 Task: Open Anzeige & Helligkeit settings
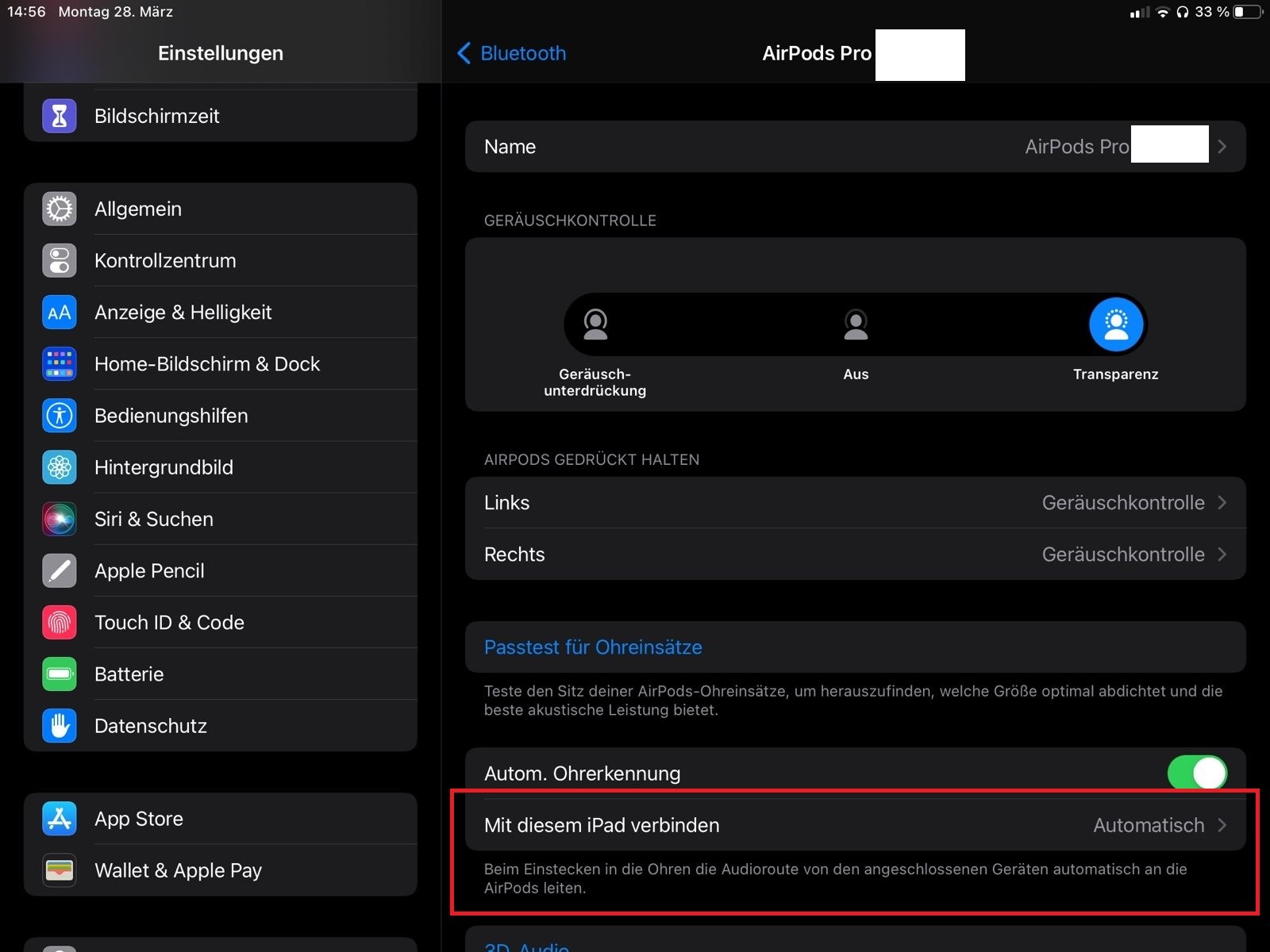tap(221, 312)
